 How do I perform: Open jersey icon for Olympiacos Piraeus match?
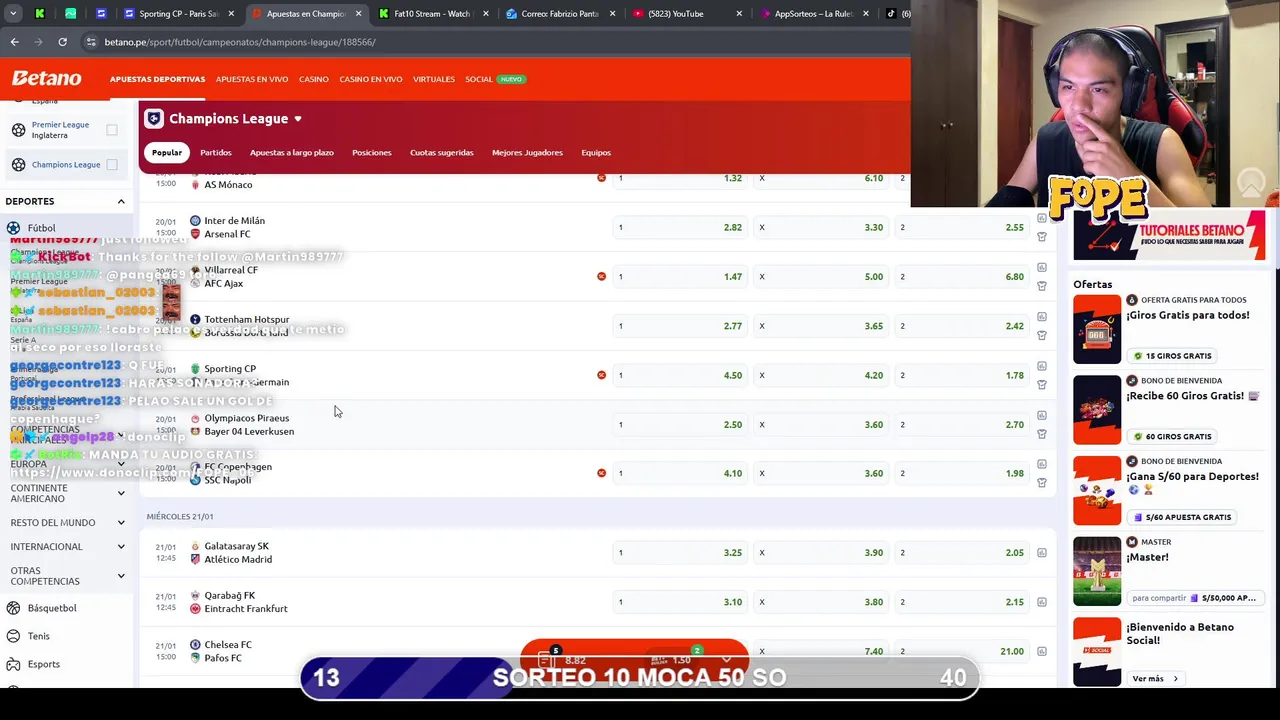click(1041, 434)
